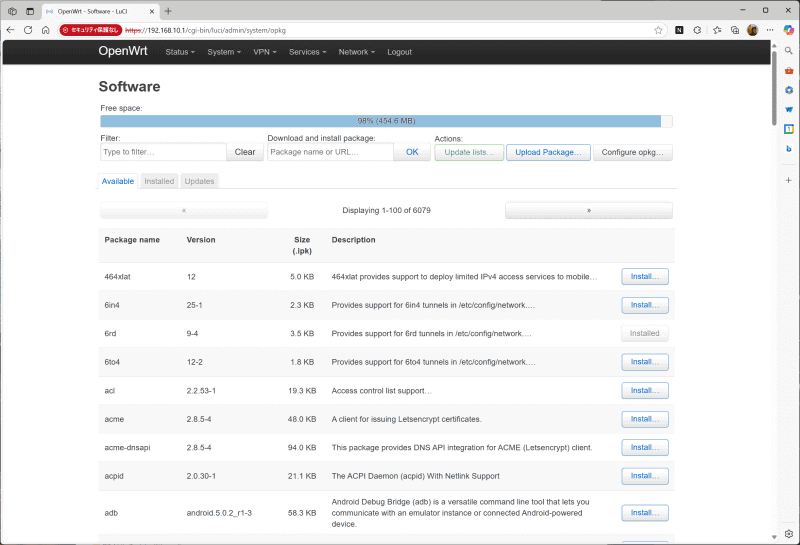The image size is (800, 545).
Task: Open Copilot icon at top right
Action: coord(789,30)
